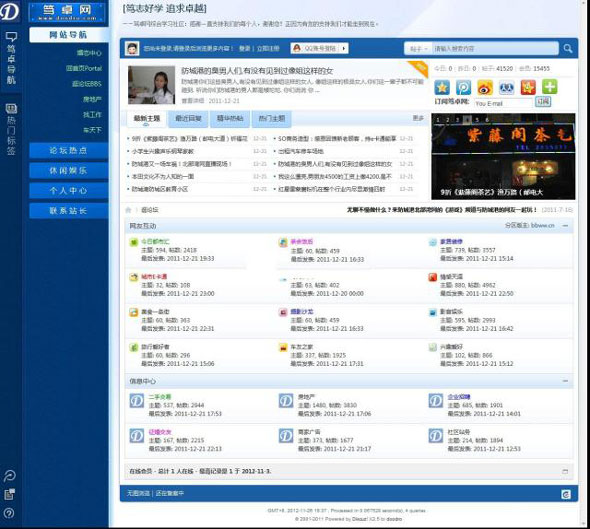Screen dimensions: 590x529
Task: Collapse the 网友互动 forum section
Action: click(x=565, y=226)
